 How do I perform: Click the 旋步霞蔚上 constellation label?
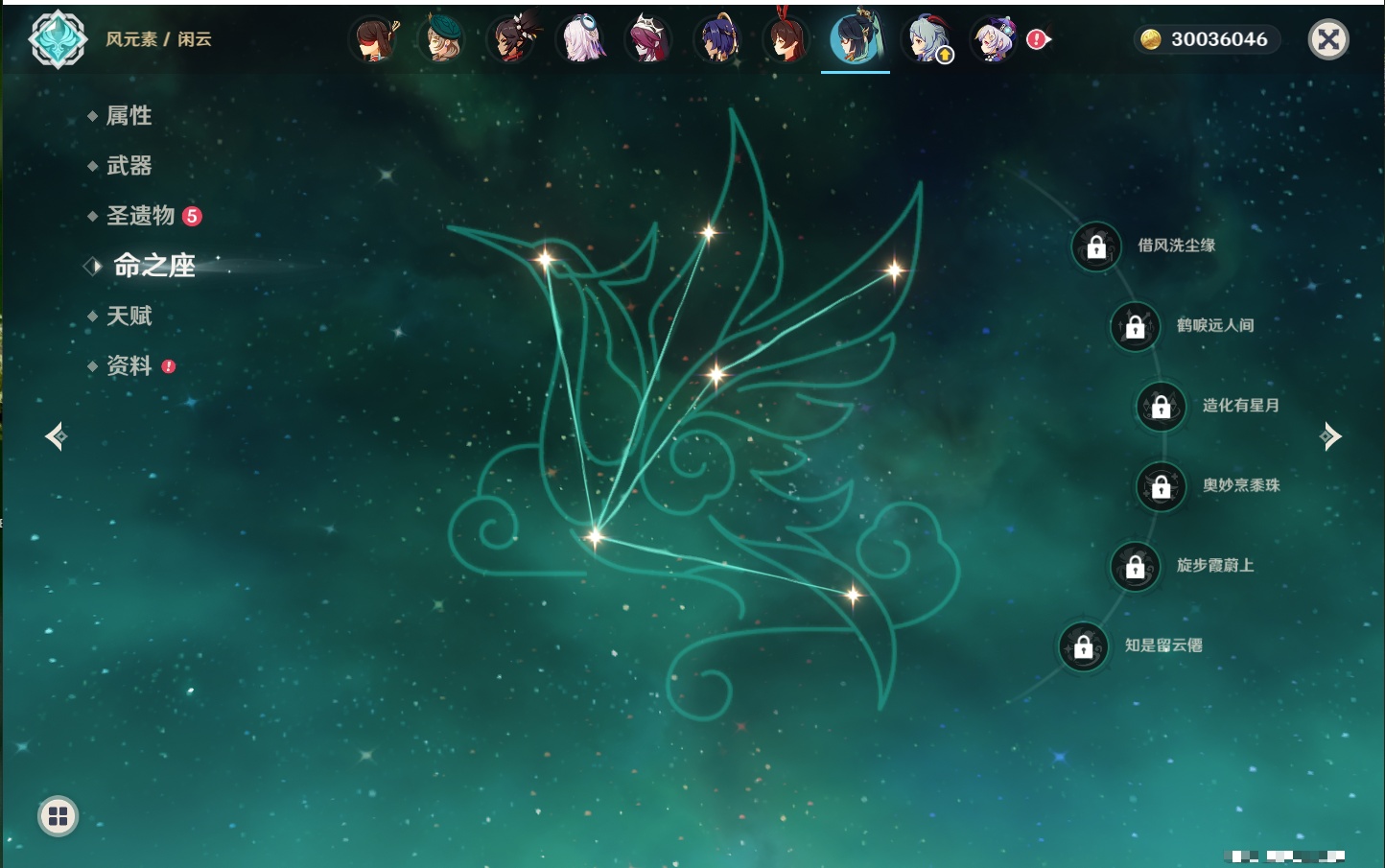tap(1215, 565)
